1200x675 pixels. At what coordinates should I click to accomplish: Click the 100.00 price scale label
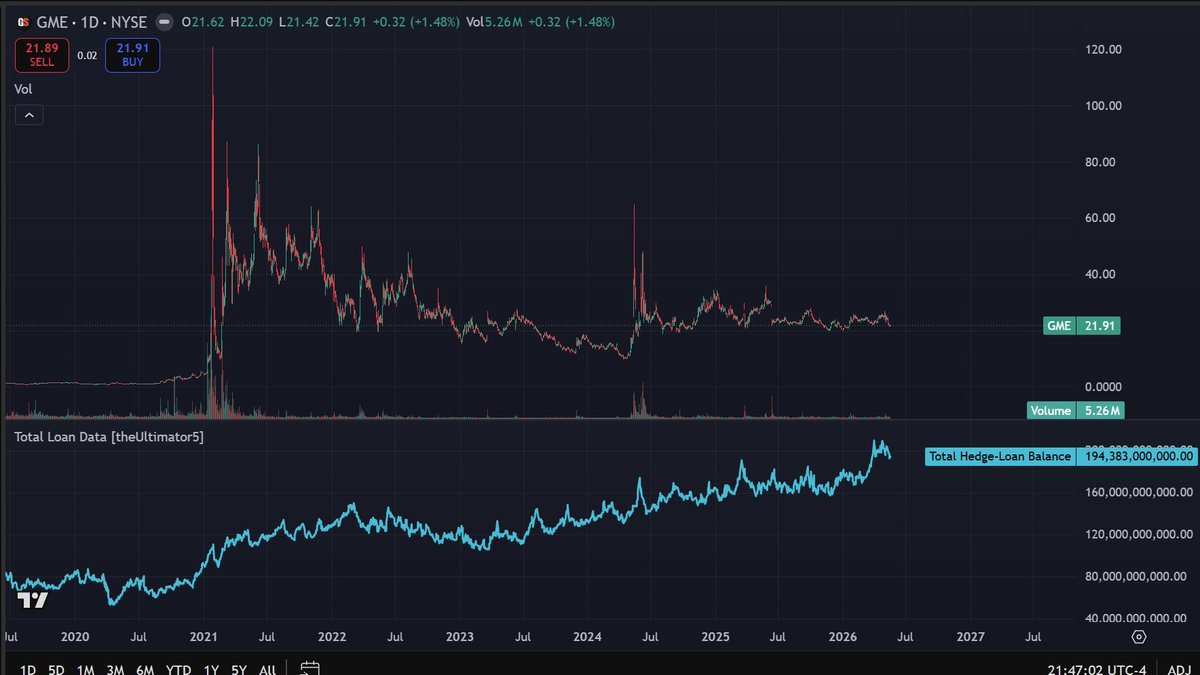click(1104, 105)
